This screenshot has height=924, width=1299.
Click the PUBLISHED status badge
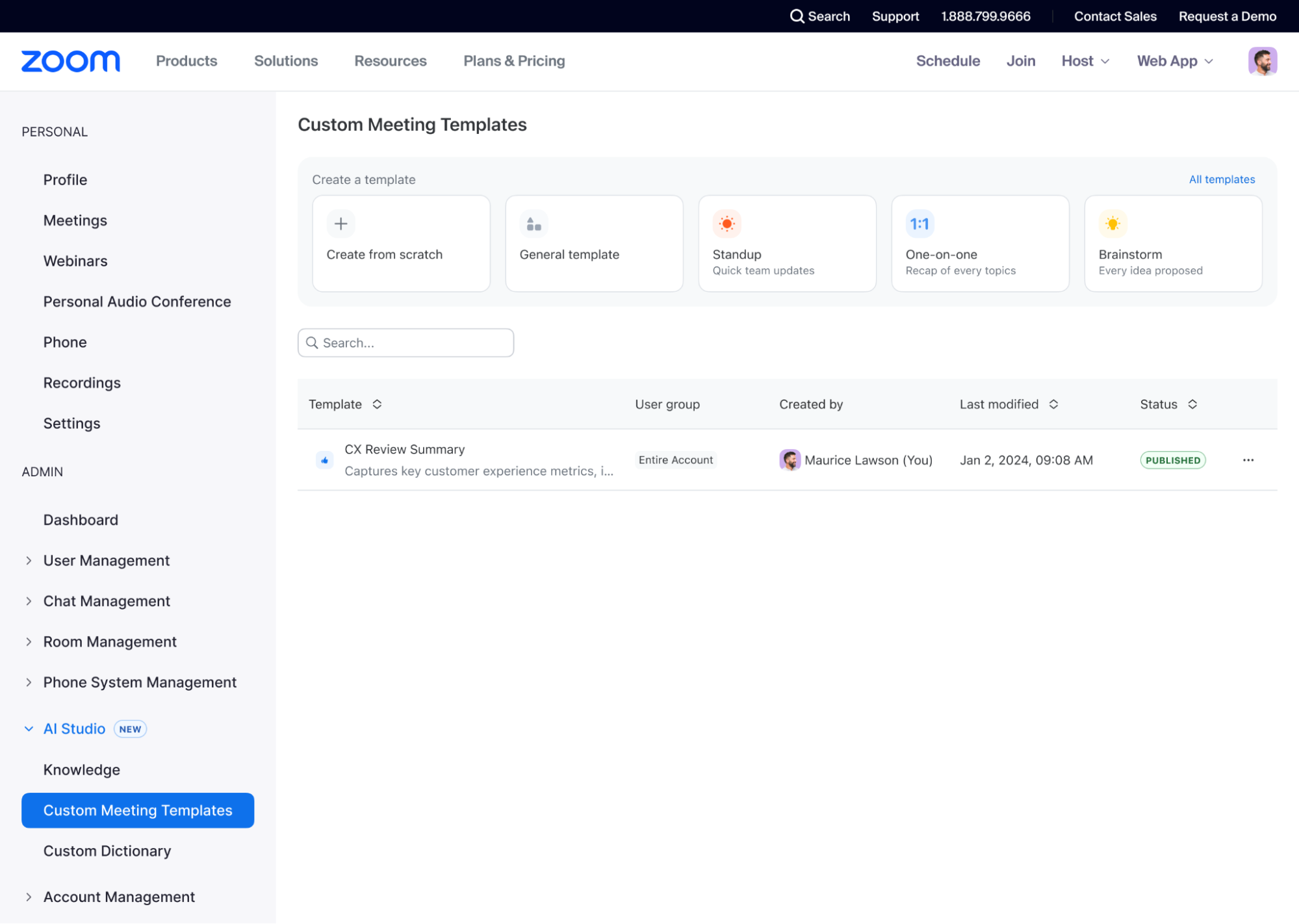1173,461
